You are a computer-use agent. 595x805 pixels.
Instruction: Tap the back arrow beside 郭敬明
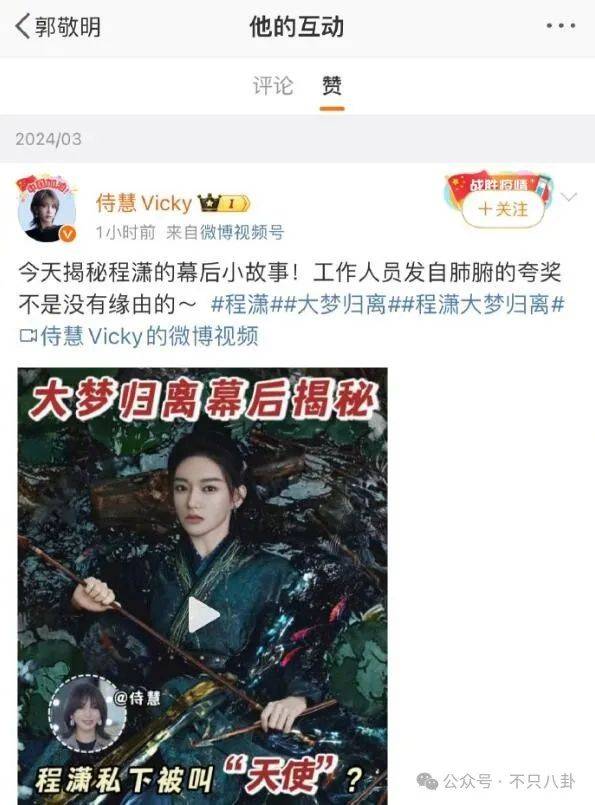pos(23,27)
